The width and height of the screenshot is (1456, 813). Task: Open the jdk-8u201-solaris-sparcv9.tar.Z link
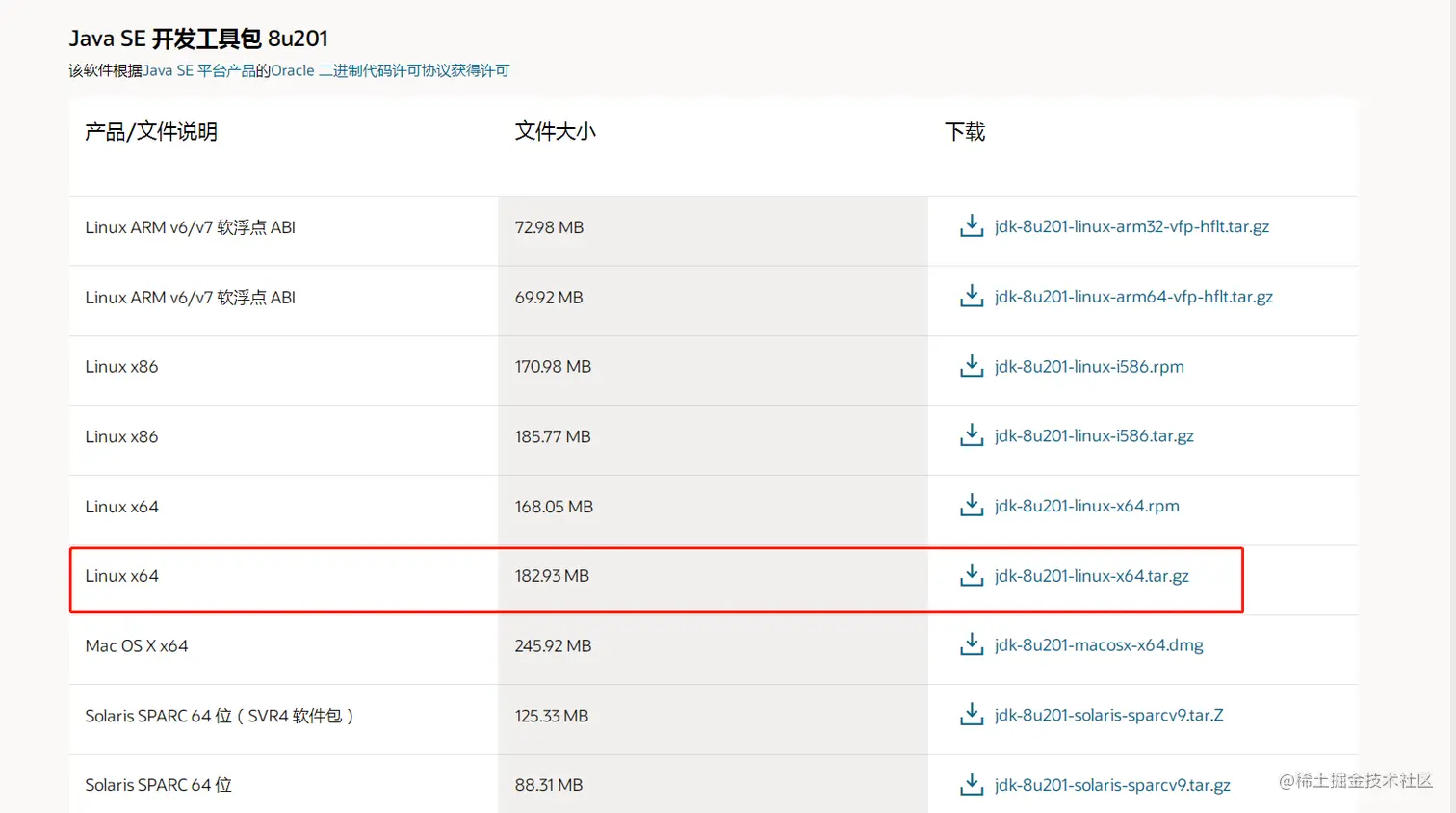pyautogui.click(x=1109, y=715)
